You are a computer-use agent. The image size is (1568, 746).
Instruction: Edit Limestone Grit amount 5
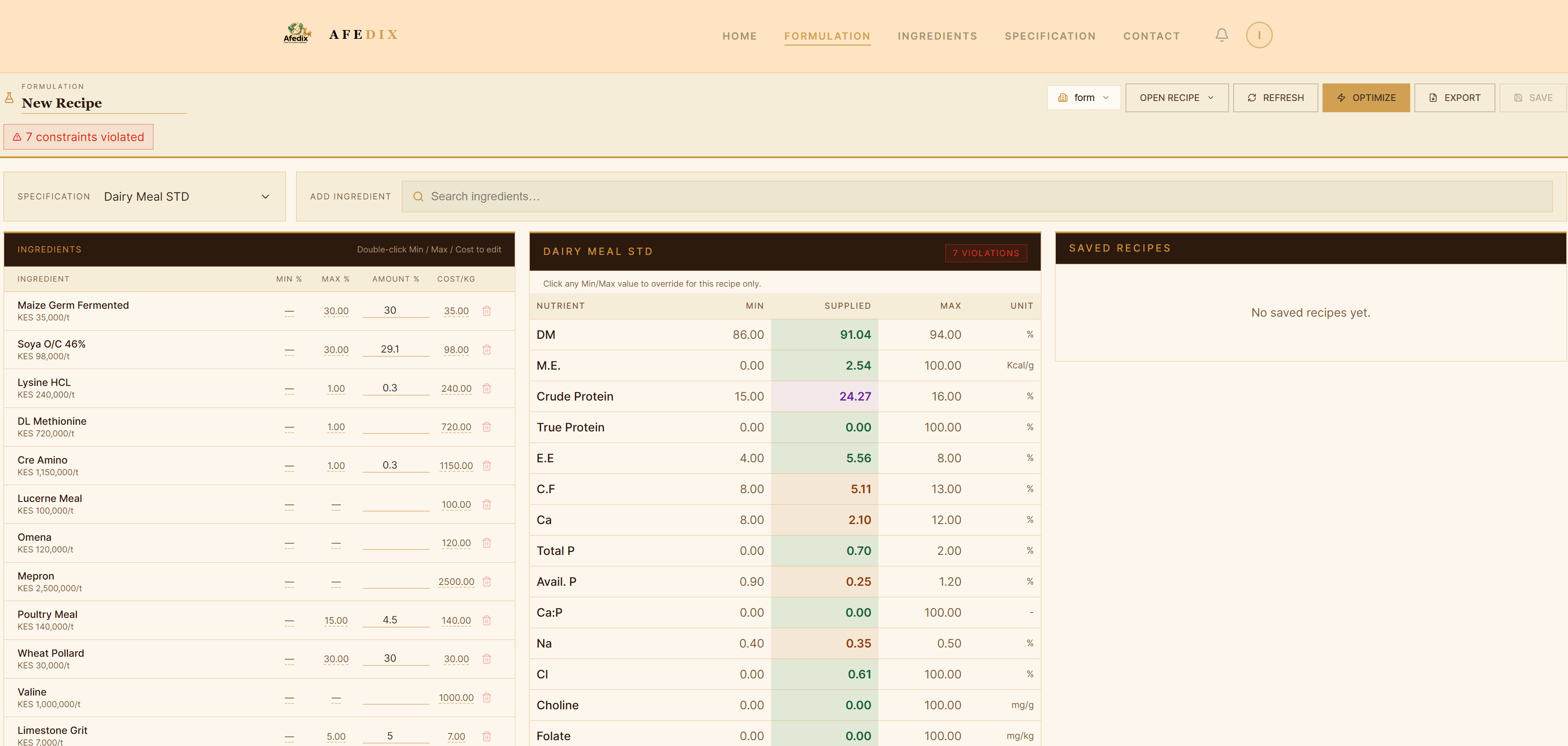point(396,736)
